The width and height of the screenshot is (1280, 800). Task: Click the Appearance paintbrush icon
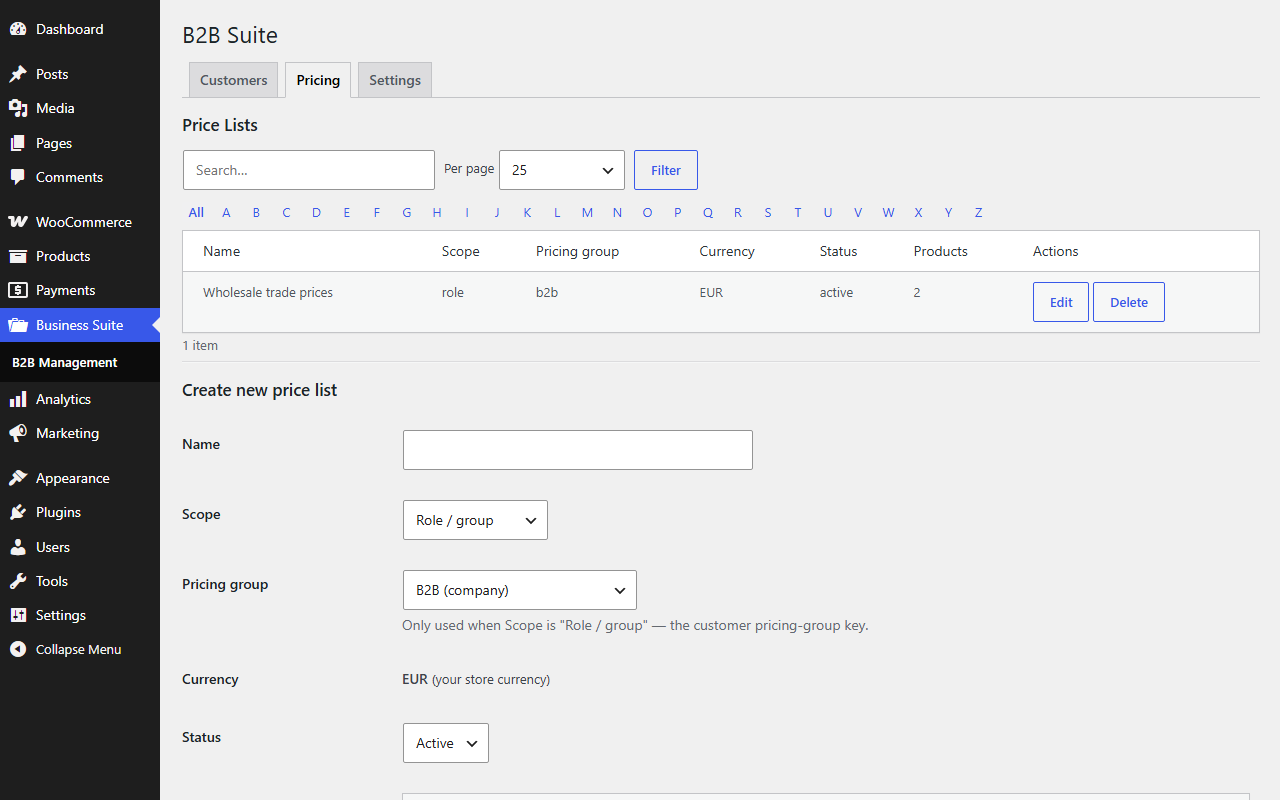[18, 478]
